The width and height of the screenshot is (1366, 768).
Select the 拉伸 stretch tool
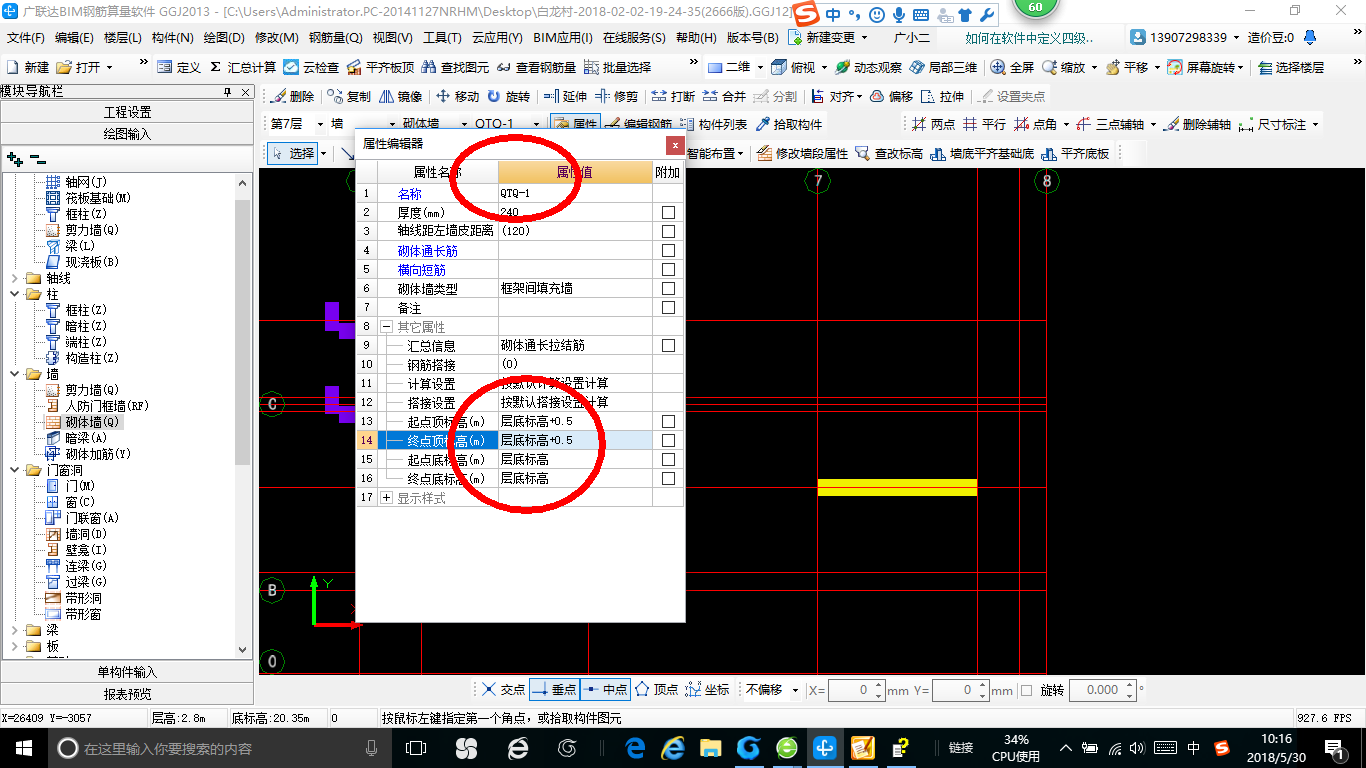[x=943, y=96]
